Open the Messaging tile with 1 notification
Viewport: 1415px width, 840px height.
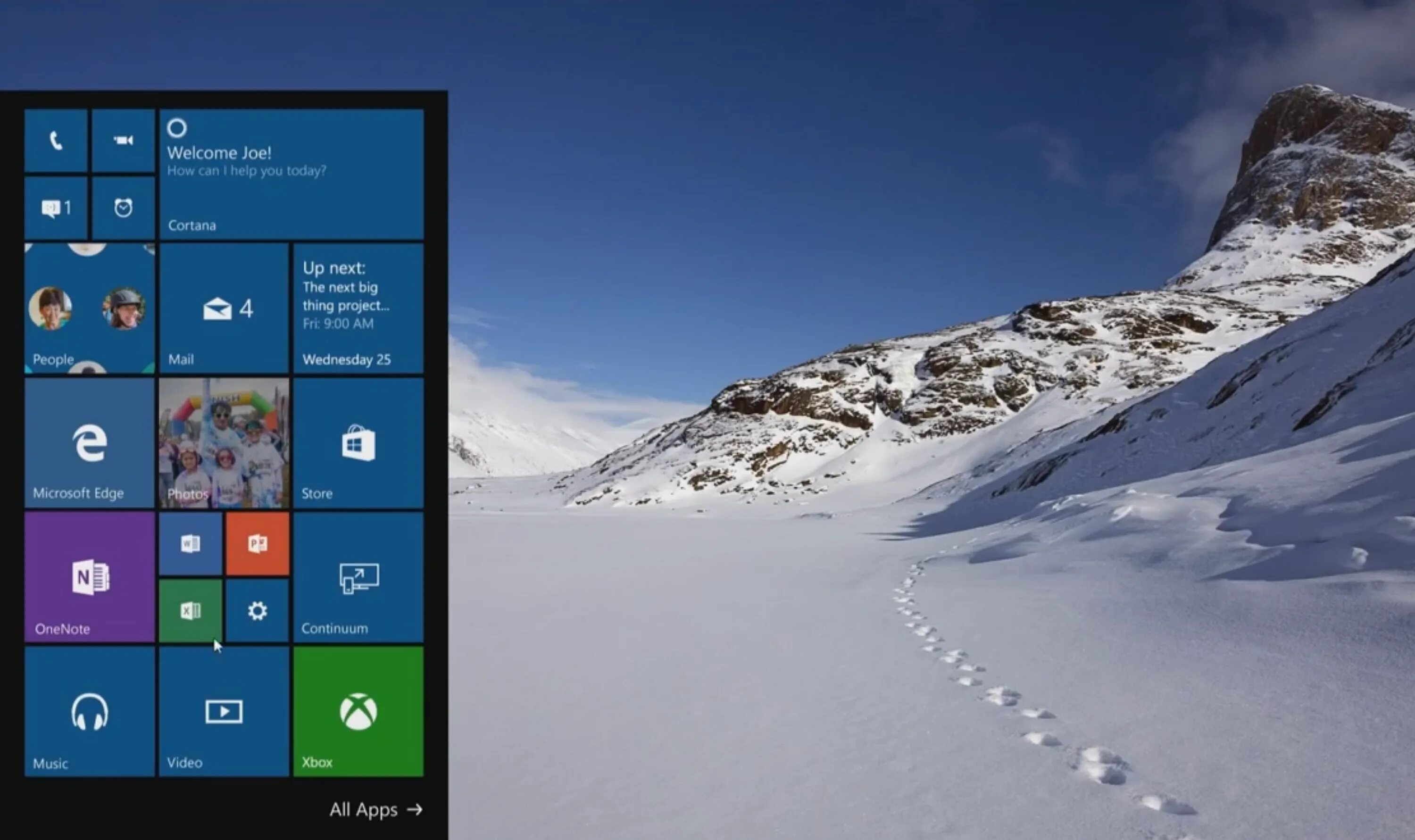(56, 208)
